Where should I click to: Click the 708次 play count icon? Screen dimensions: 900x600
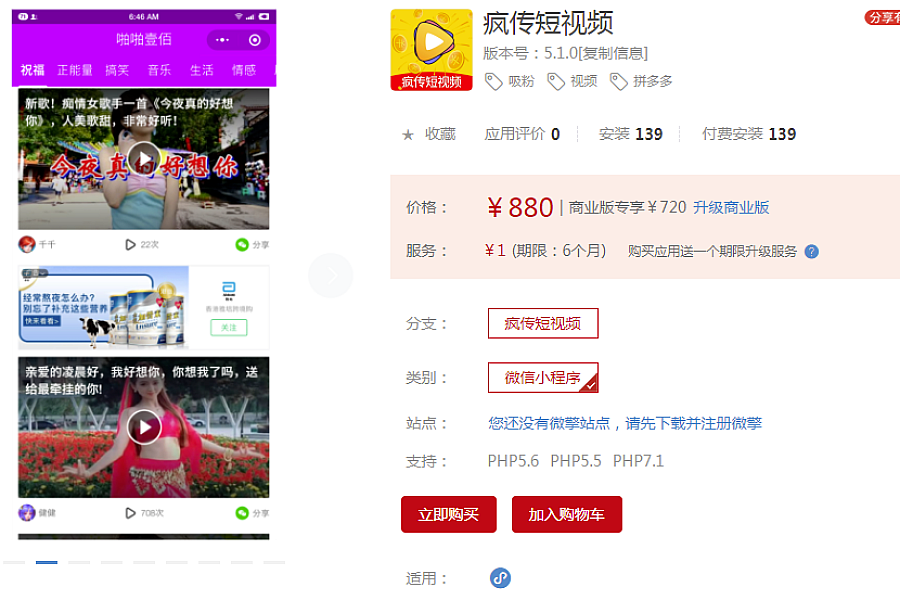[130, 513]
